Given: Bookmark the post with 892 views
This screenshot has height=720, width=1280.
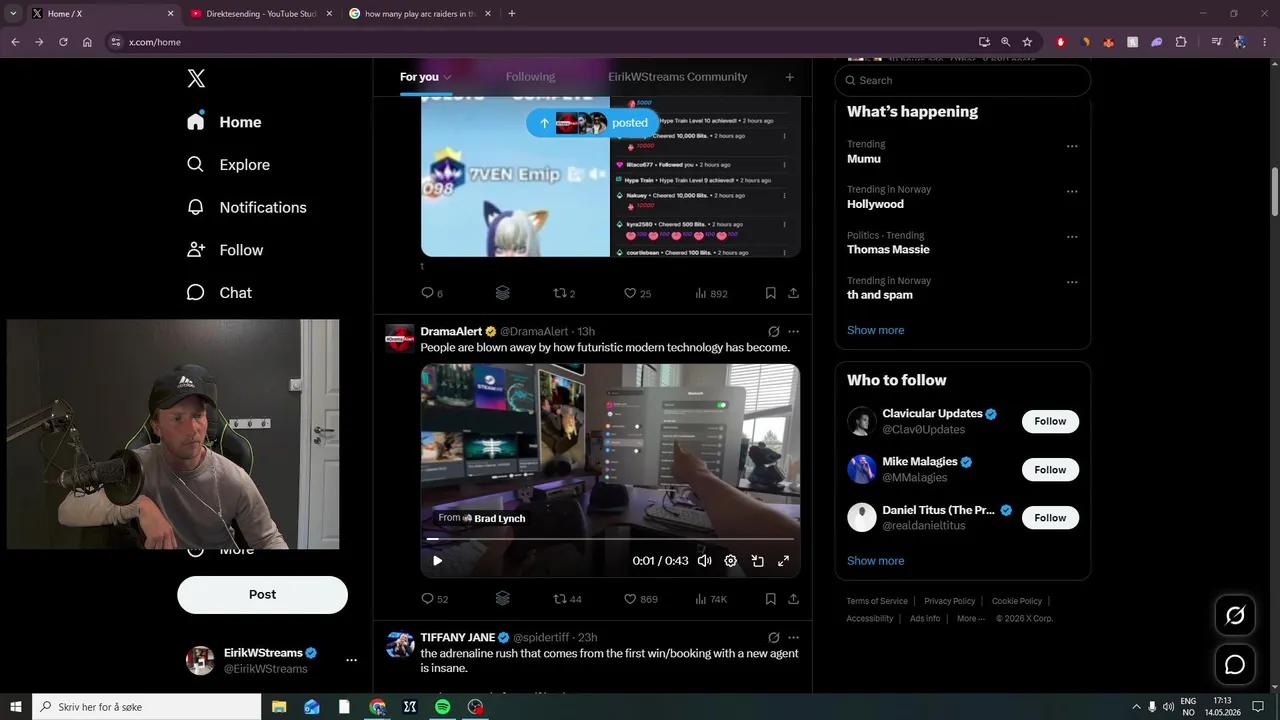Looking at the screenshot, I should pyautogui.click(x=770, y=293).
